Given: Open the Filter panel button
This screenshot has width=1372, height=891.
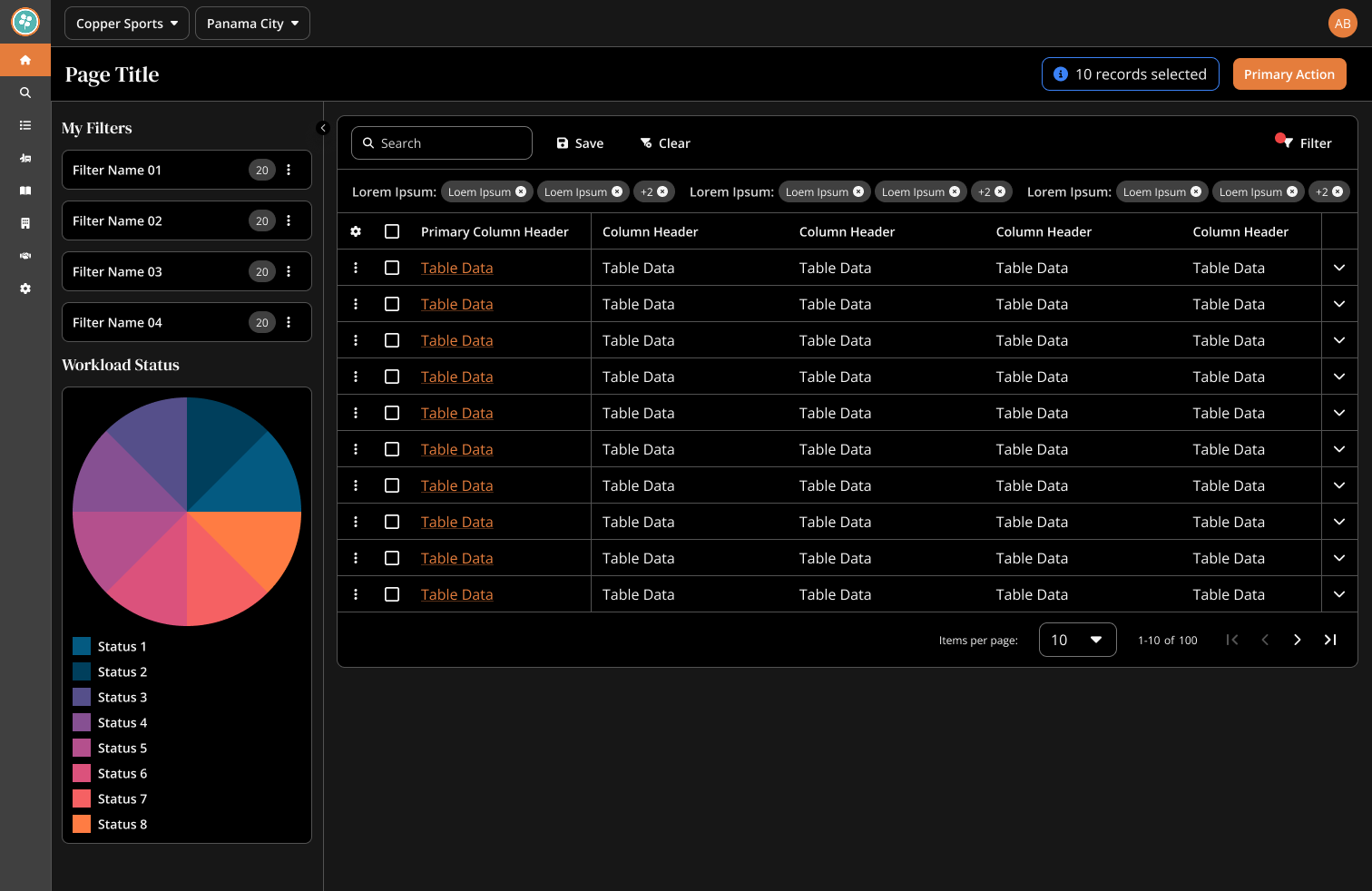Looking at the screenshot, I should point(1304,143).
